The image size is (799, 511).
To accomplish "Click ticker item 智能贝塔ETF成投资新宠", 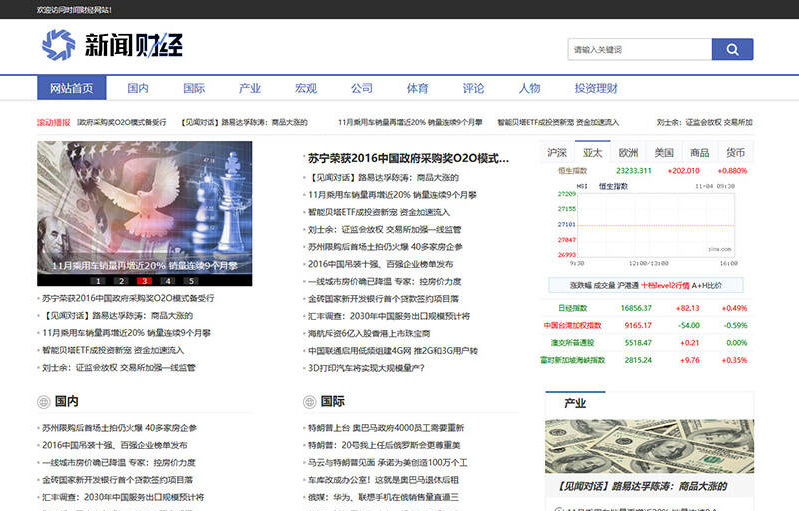I will (558, 122).
